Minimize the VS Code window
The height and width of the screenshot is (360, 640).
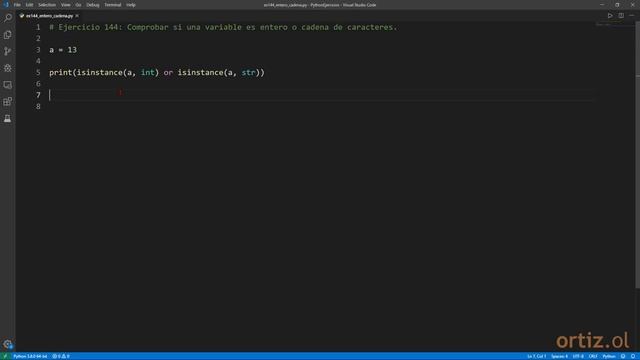(x=602, y=5)
